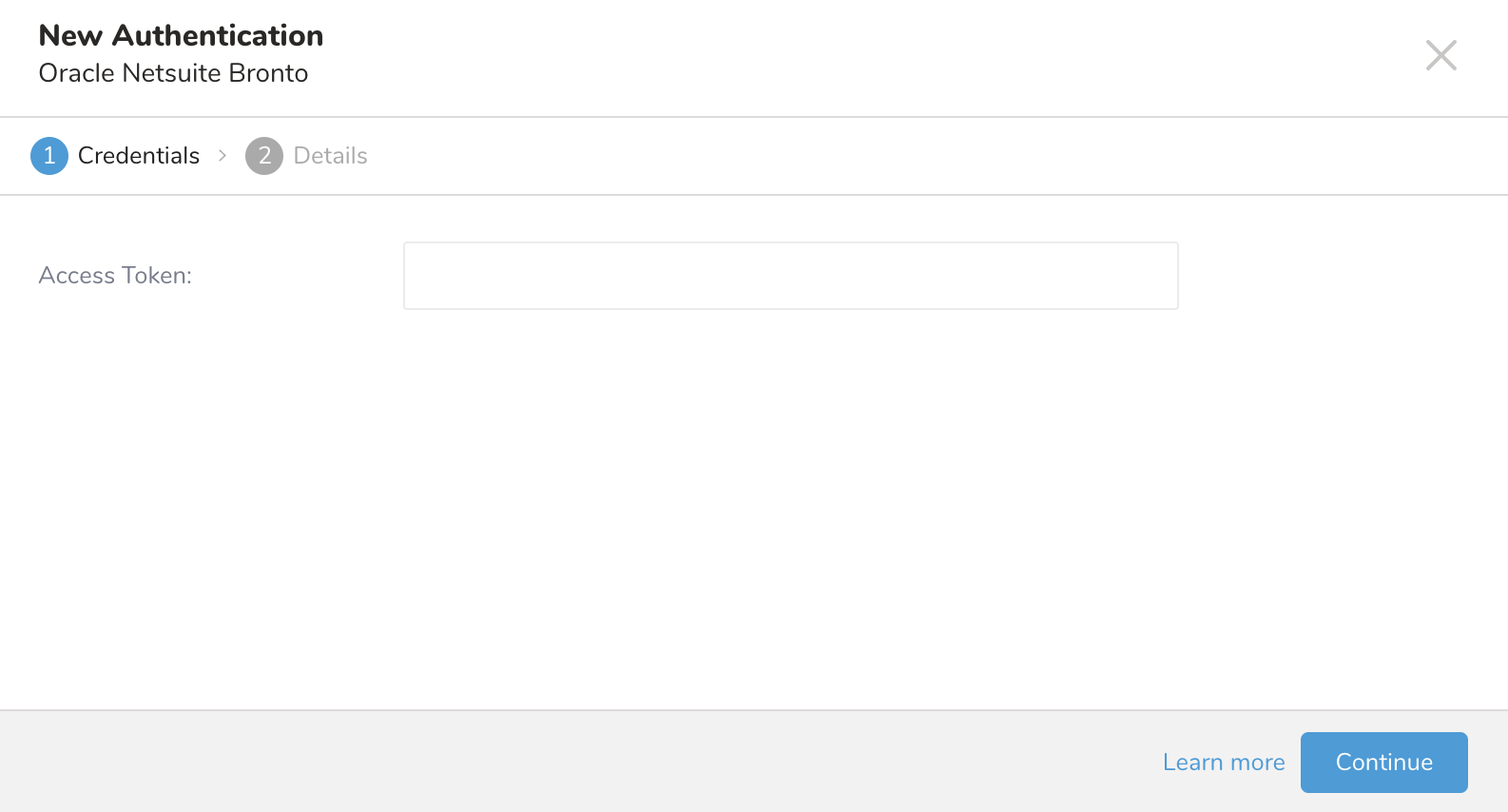The image size is (1508, 812).
Task: Click the step 1 number circle
Action: coord(49,156)
